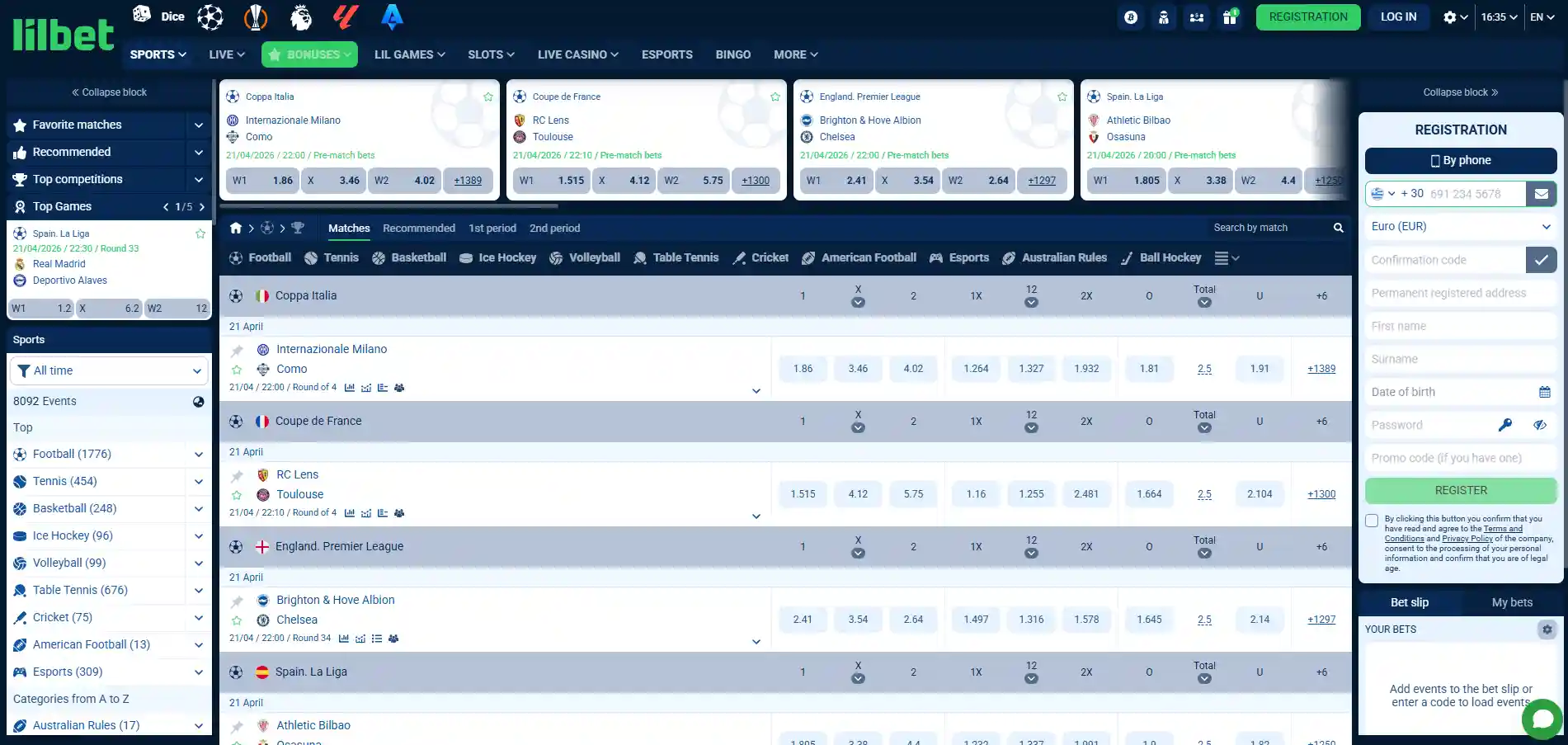Star the Real Madrid top game

[x=200, y=233]
